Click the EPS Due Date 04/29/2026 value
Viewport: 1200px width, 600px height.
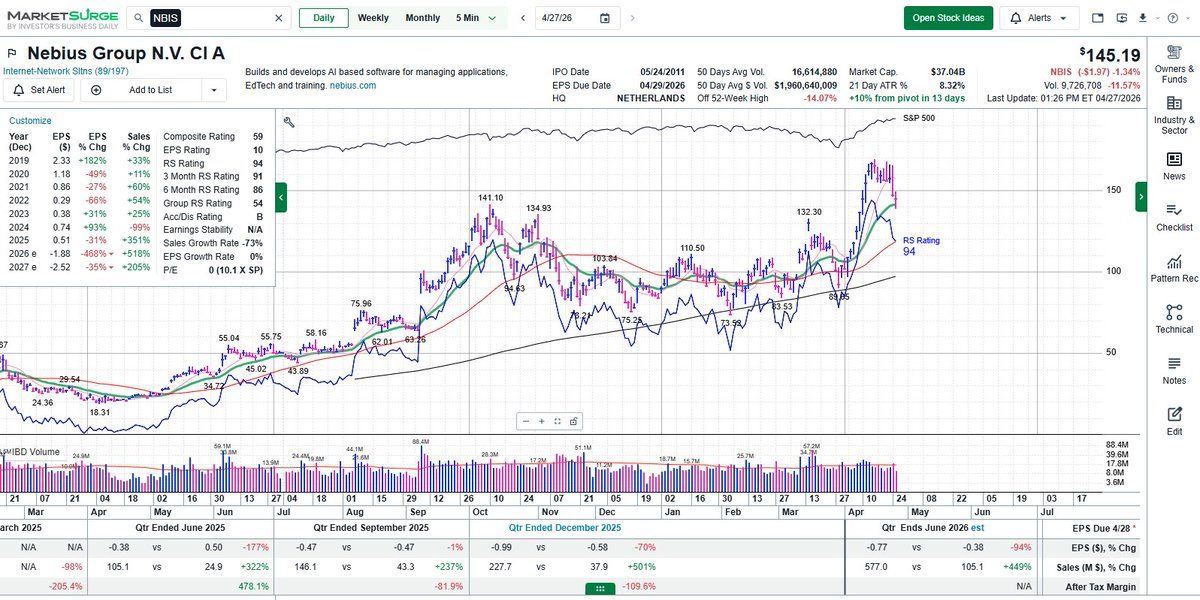click(x=662, y=86)
